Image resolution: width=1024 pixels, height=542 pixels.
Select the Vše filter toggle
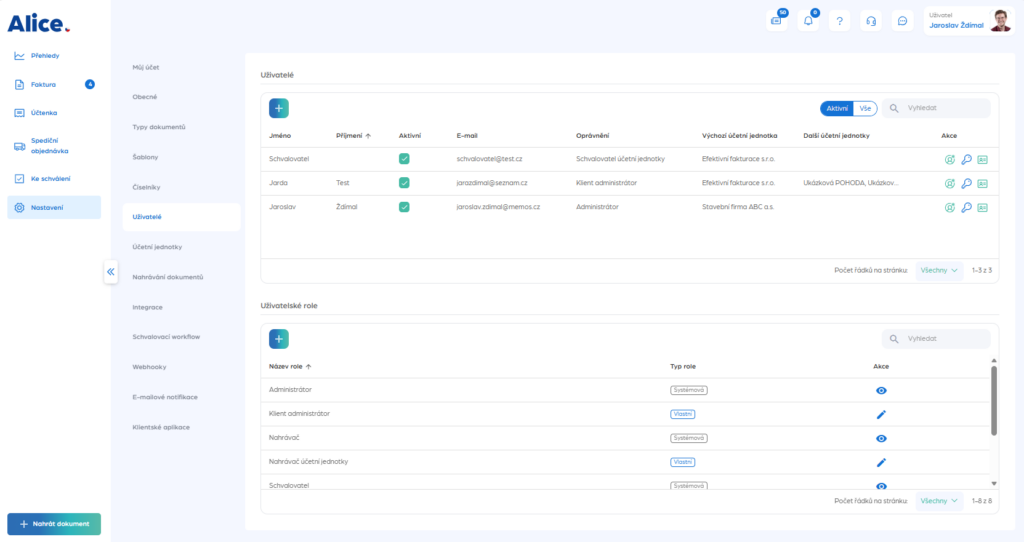[x=865, y=108]
